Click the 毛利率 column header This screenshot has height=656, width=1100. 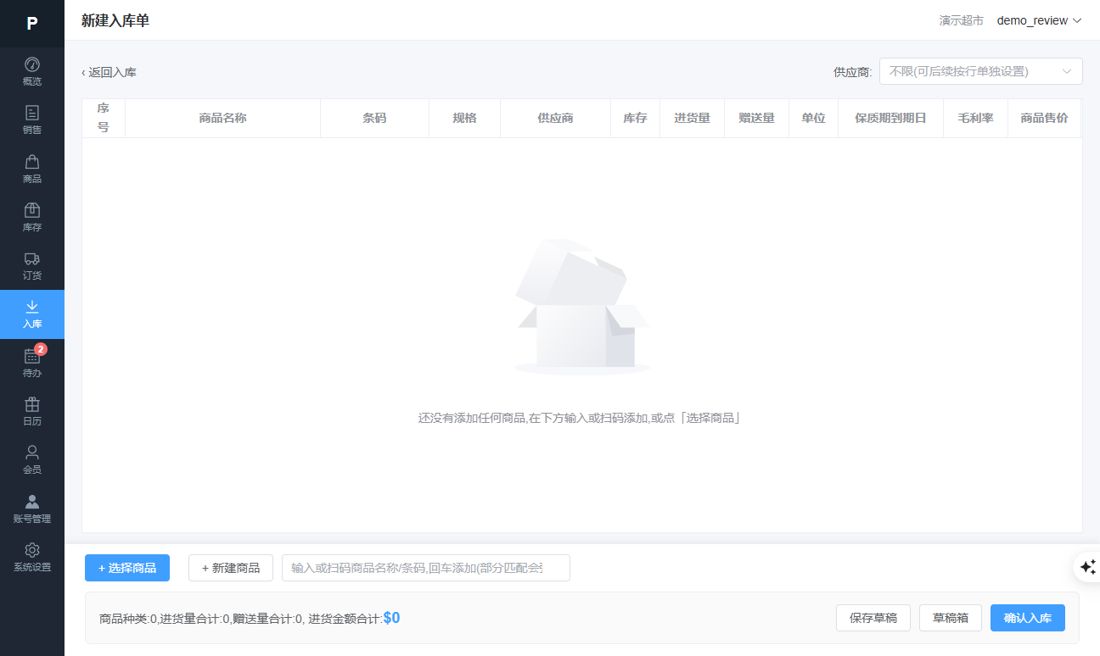tap(975, 118)
